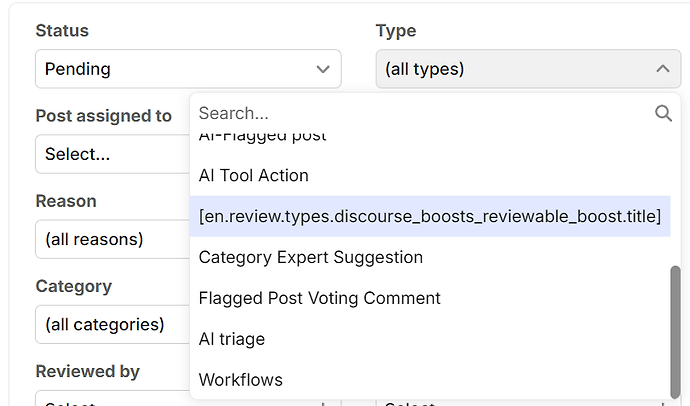Pick Flagged Post Voting Comment option
The width and height of the screenshot is (690, 406).
pyautogui.click(x=430, y=298)
